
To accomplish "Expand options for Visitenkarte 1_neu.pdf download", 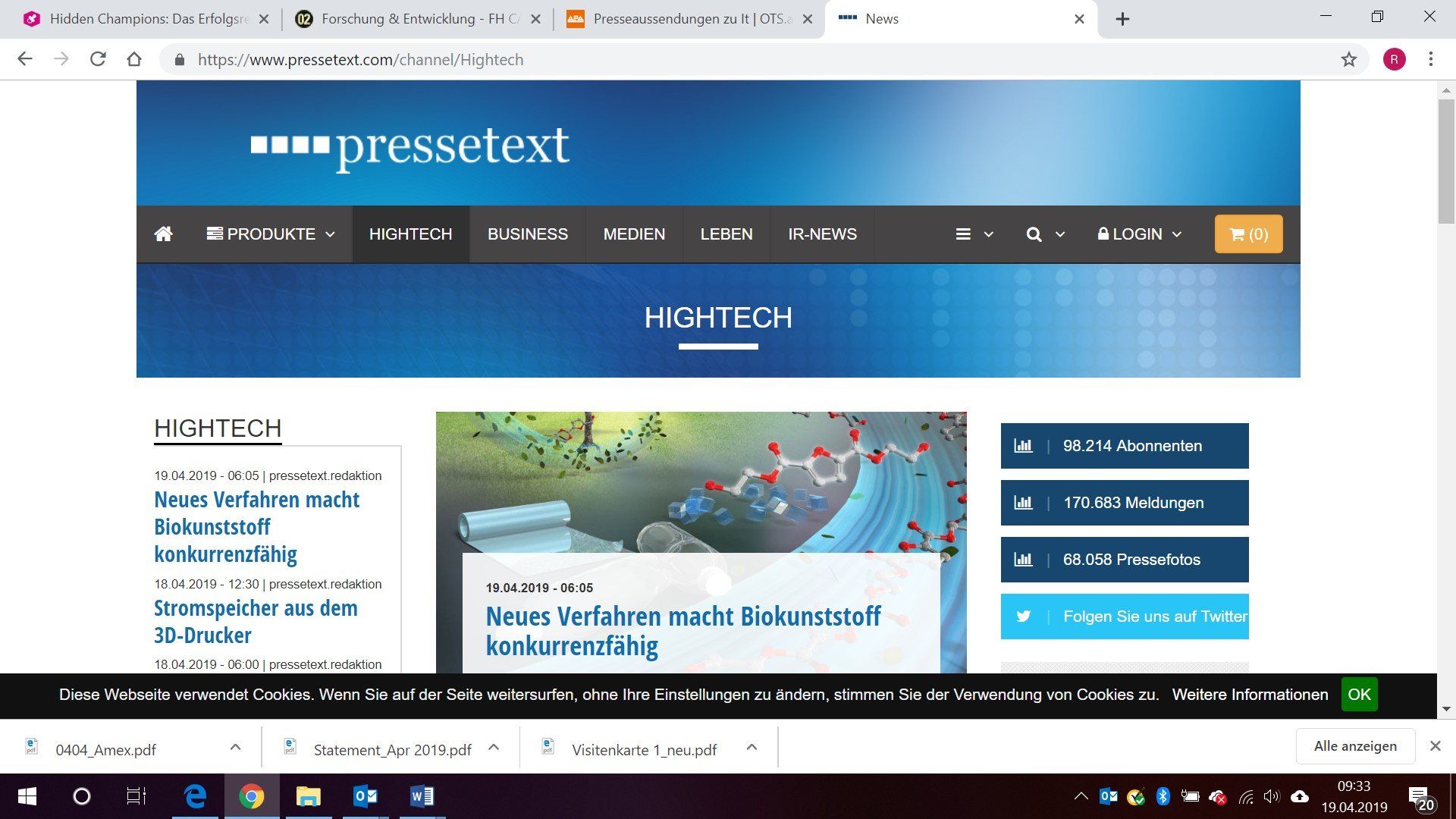I will 752,748.
